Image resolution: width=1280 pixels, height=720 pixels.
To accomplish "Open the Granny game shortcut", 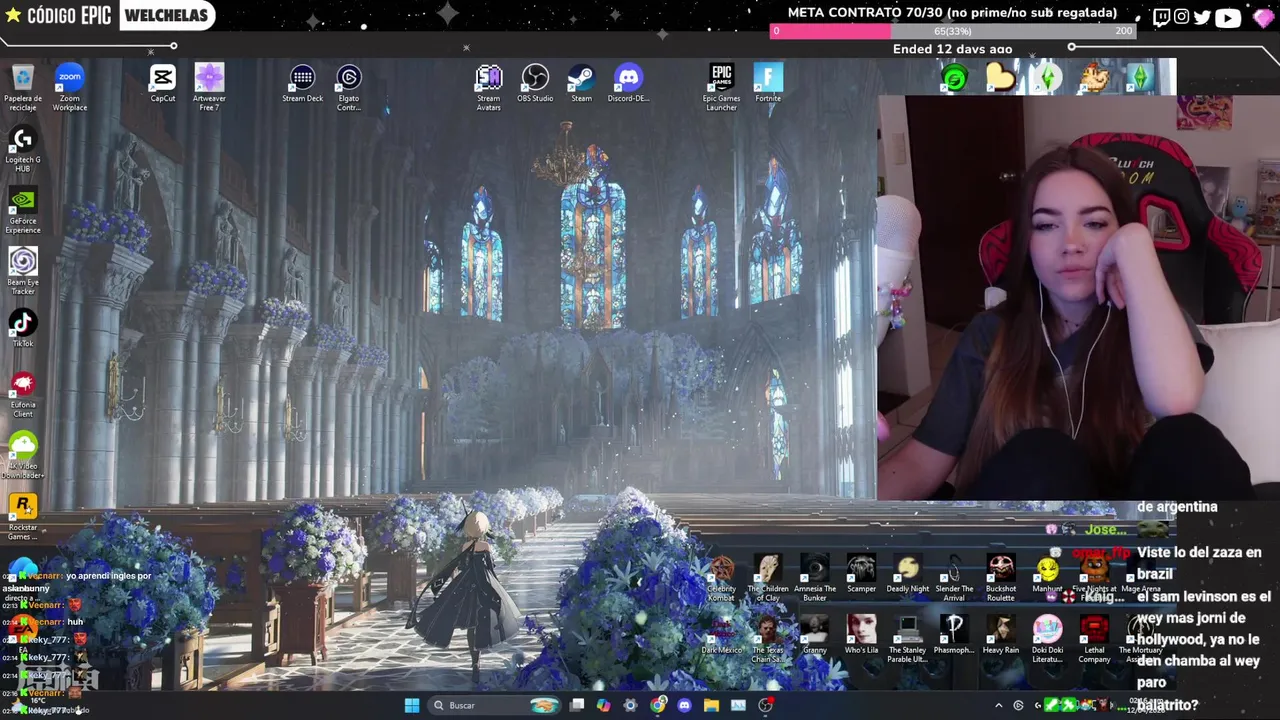I will tap(814, 635).
